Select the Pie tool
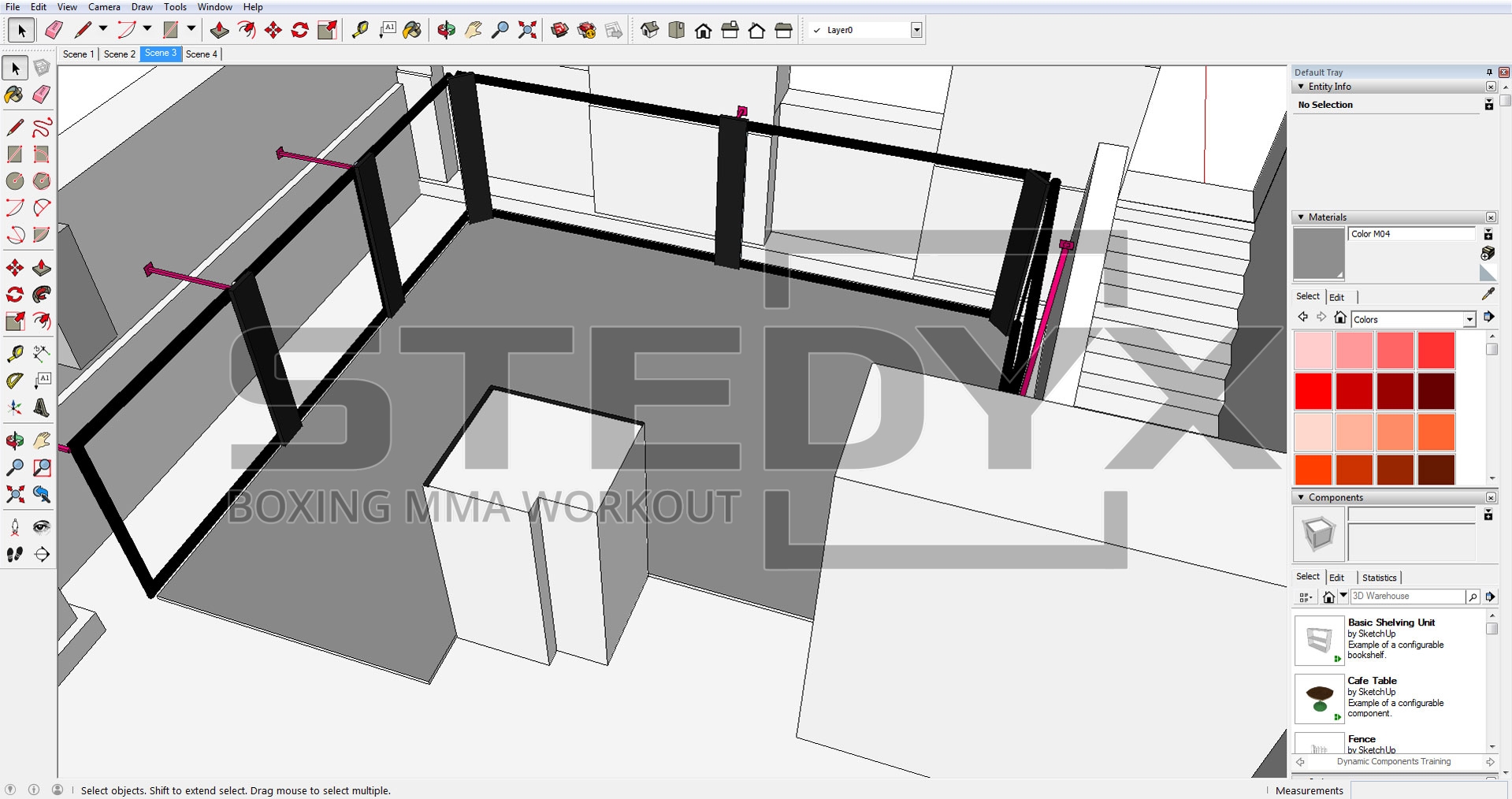The width and height of the screenshot is (1512, 799). [x=42, y=234]
